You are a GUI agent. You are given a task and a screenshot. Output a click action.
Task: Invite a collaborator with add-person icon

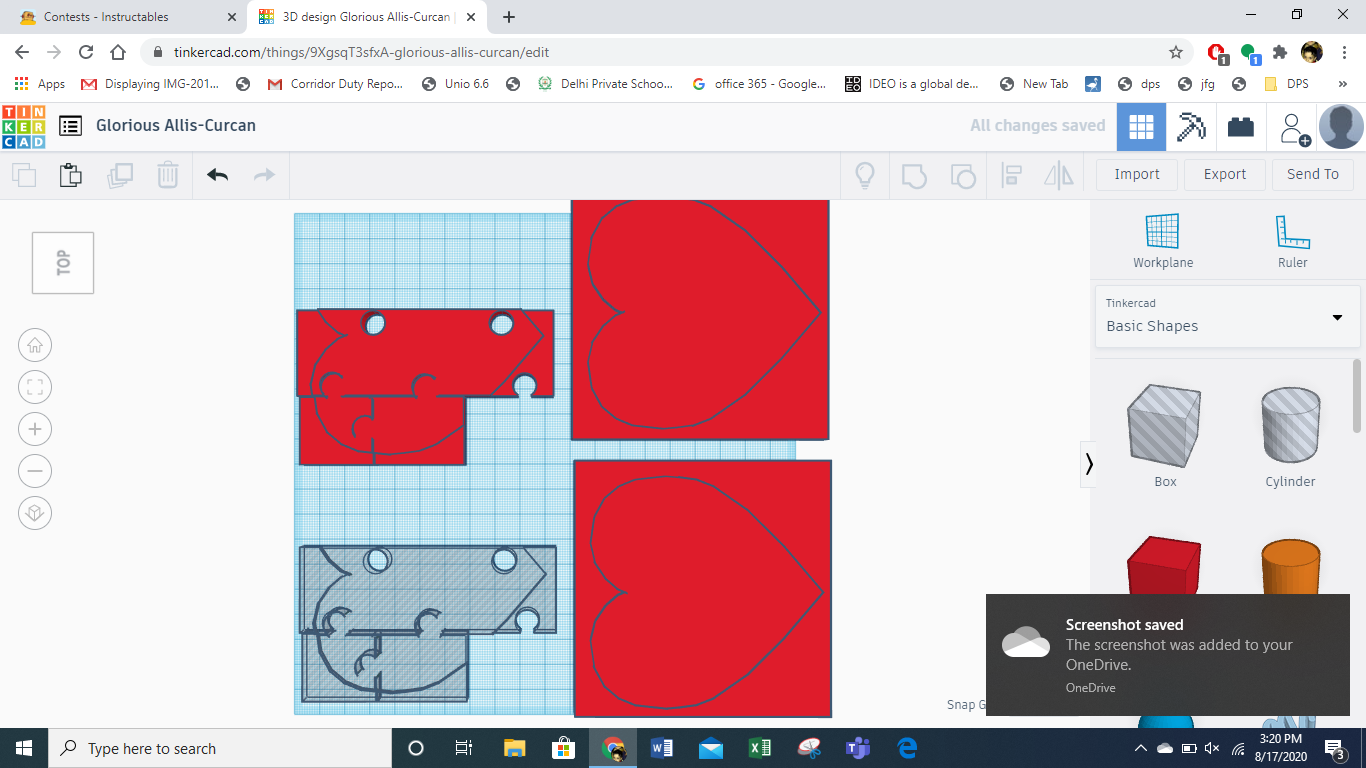click(1295, 128)
